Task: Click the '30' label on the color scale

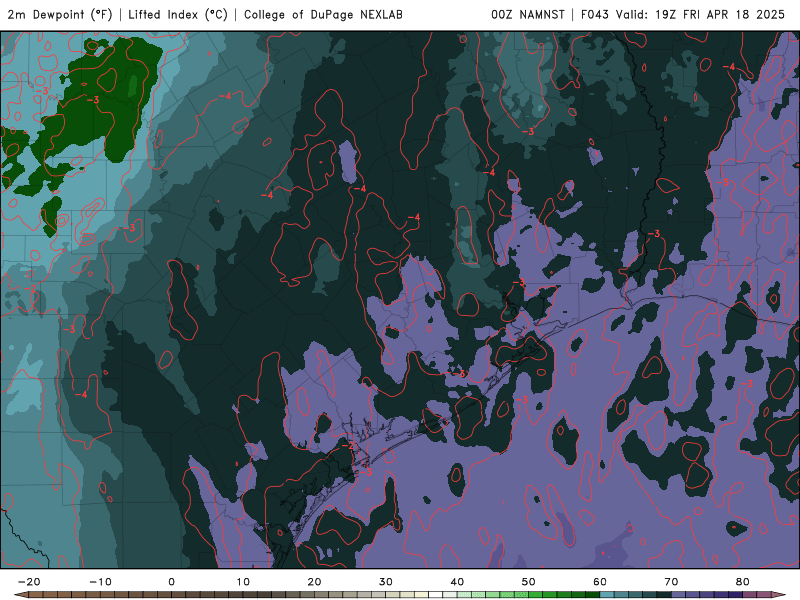Action: (x=386, y=582)
